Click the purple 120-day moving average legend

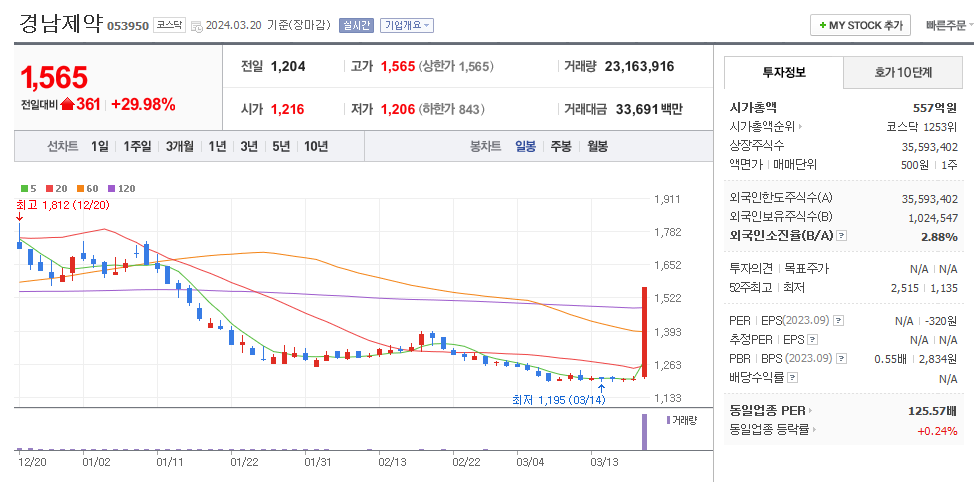point(121,188)
